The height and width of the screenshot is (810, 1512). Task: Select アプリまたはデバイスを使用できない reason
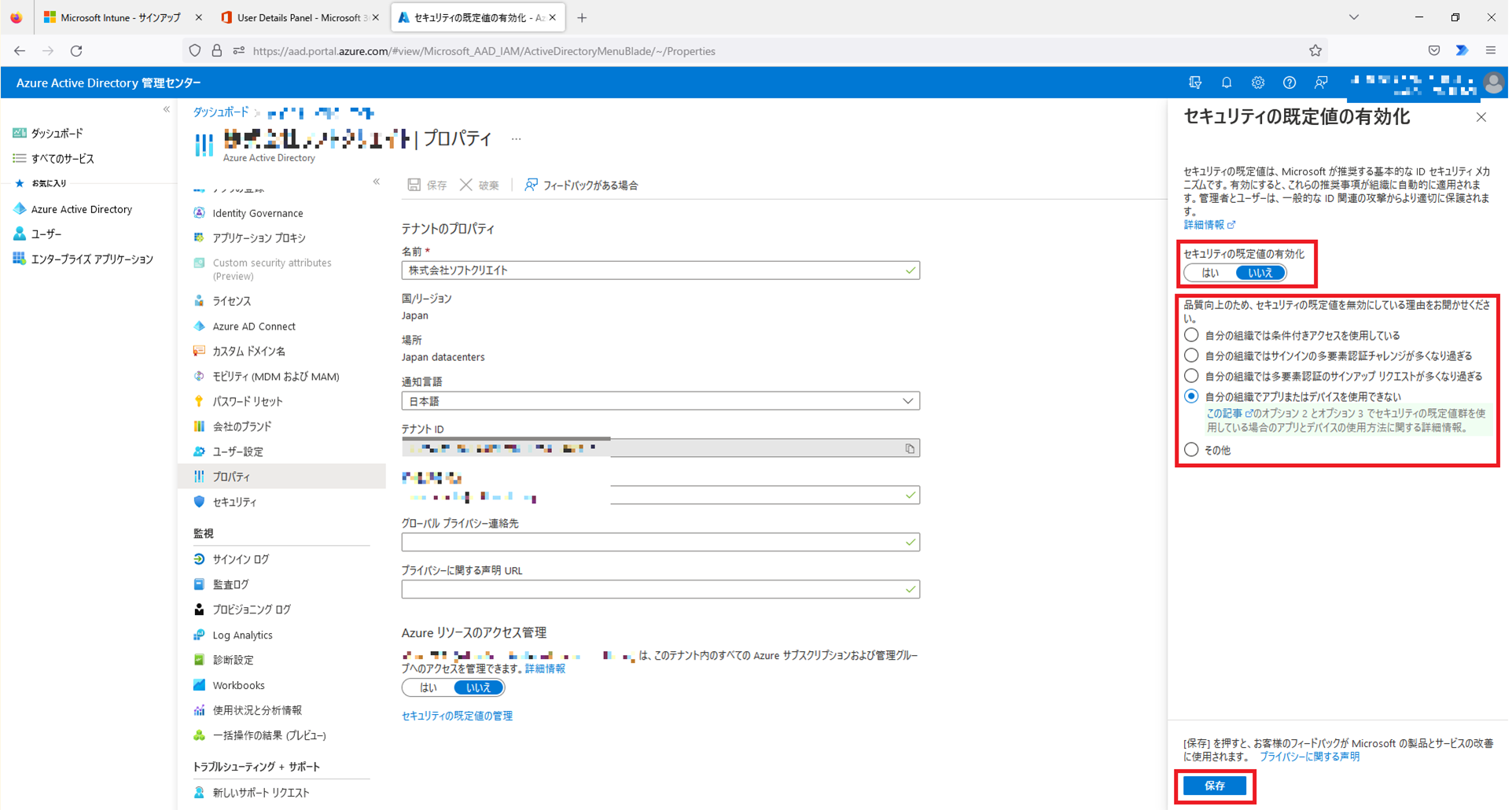(x=1192, y=396)
